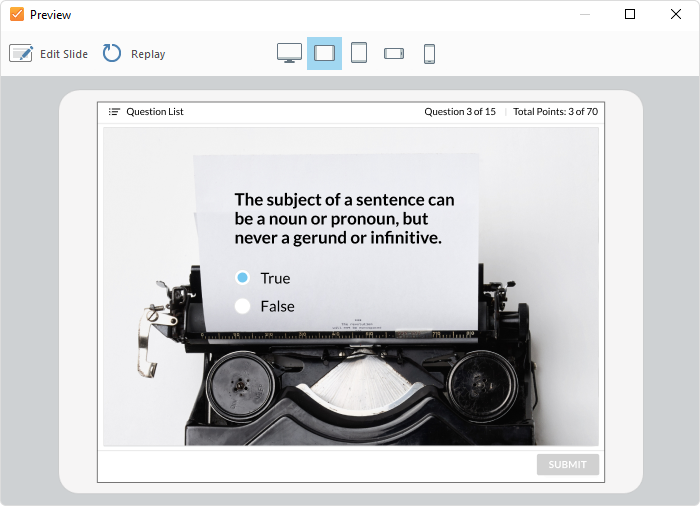Image resolution: width=700 pixels, height=506 pixels.
Task: Close the Preview window
Action: pos(676,14)
